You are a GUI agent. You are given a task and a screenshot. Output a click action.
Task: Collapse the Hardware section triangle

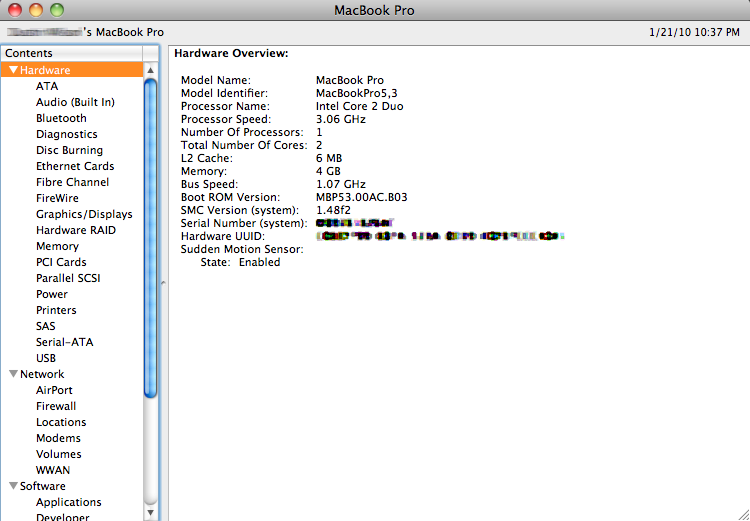(x=13, y=70)
